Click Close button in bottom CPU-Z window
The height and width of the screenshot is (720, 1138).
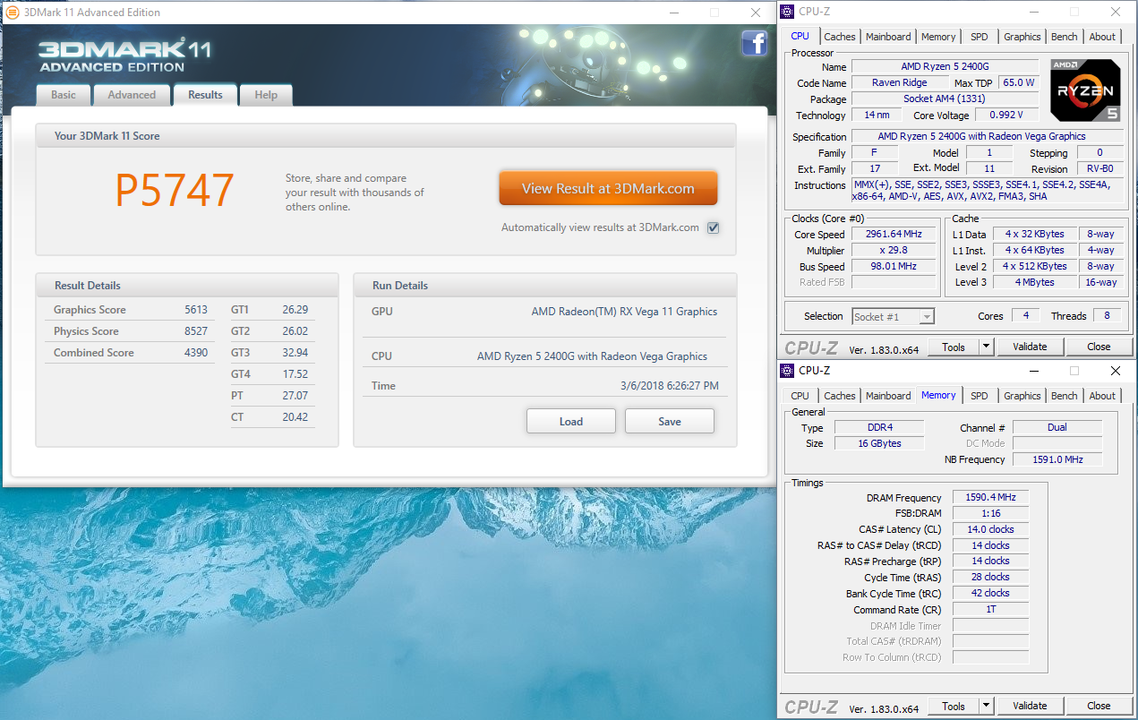1098,705
